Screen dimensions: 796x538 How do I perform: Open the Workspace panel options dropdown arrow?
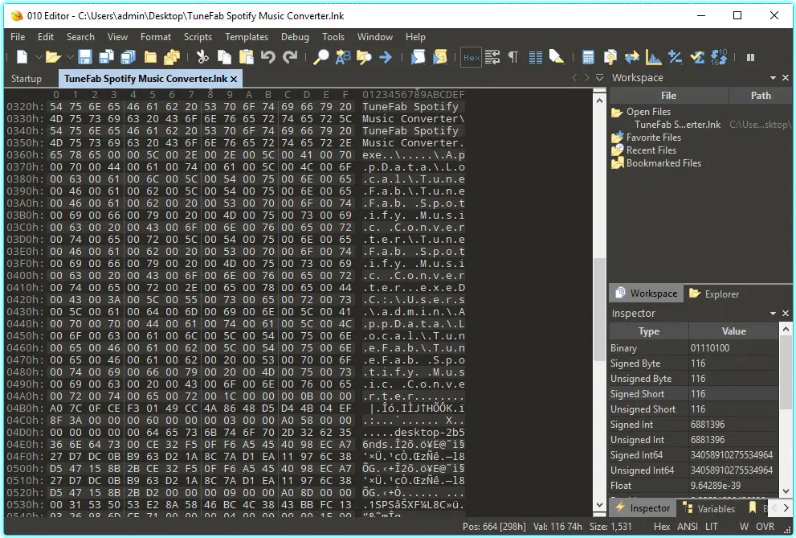[773, 78]
